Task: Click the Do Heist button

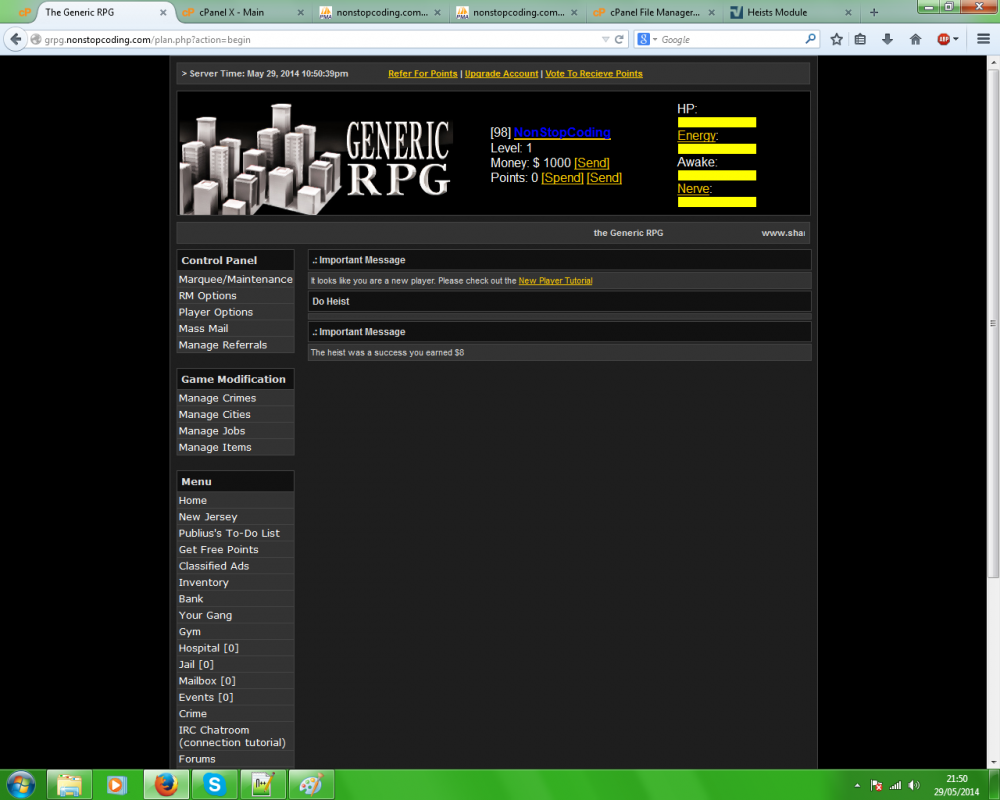Action: pyautogui.click(x=330, y=301)
